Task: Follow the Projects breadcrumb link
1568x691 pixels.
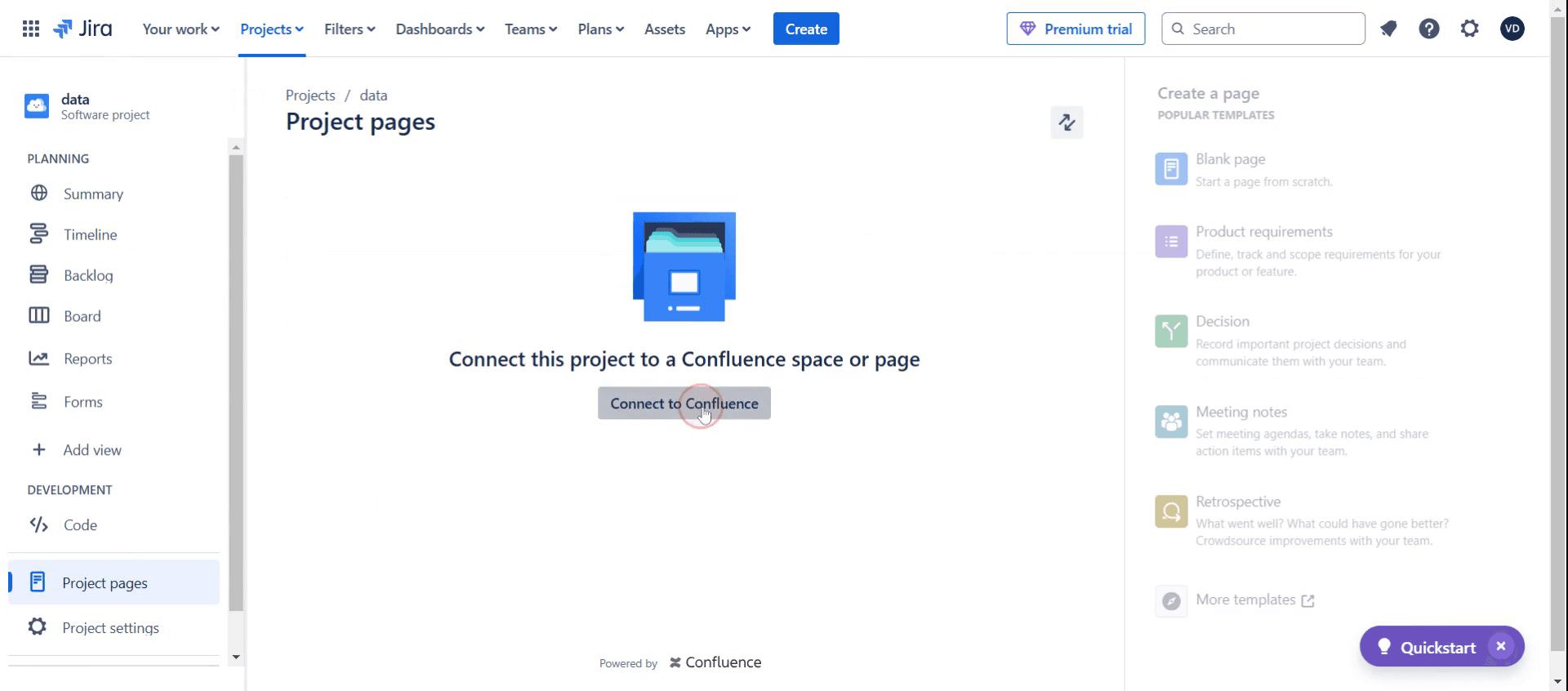Action: point(310,96)
